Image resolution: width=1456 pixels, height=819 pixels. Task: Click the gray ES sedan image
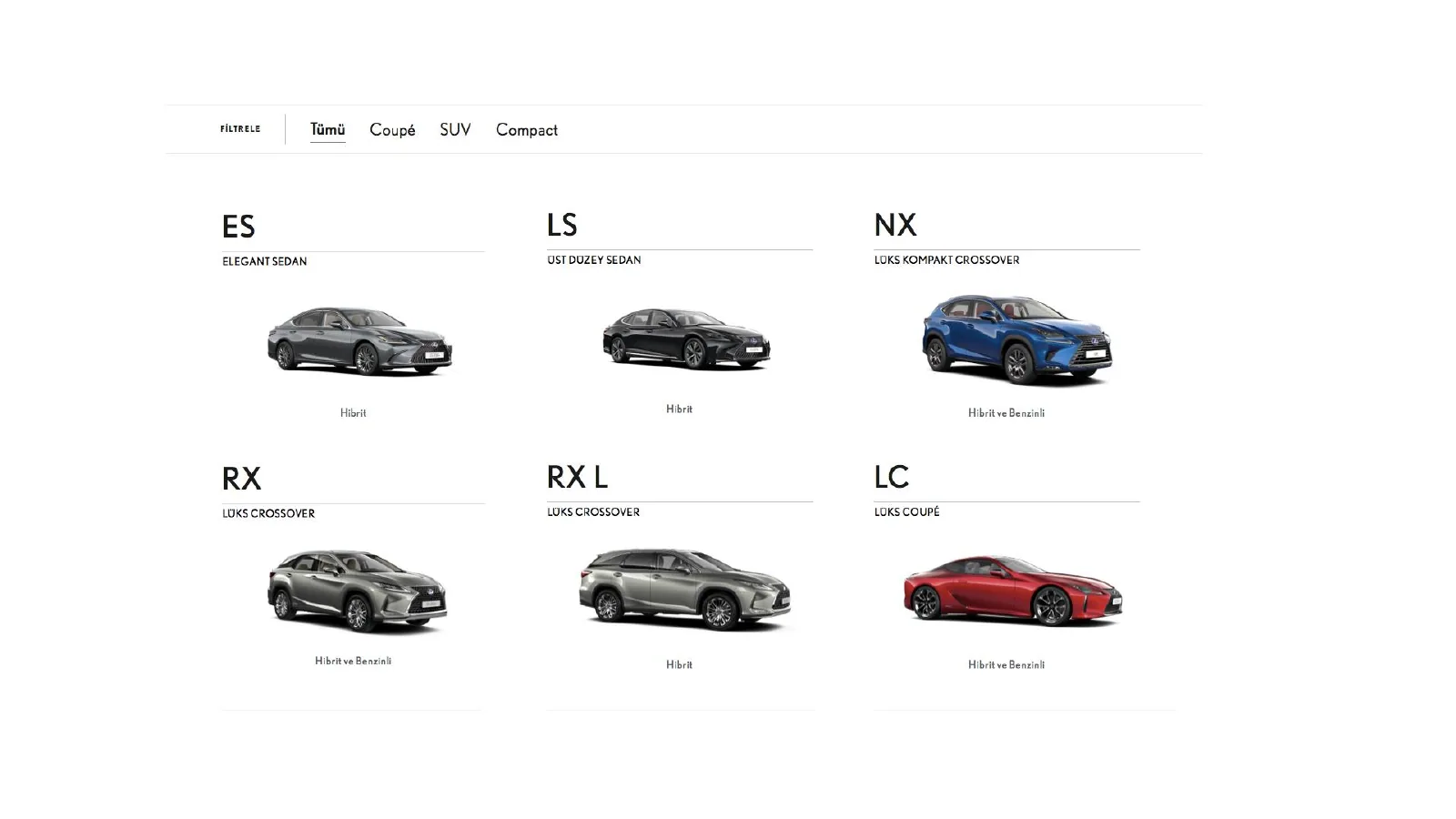point(359,341)
